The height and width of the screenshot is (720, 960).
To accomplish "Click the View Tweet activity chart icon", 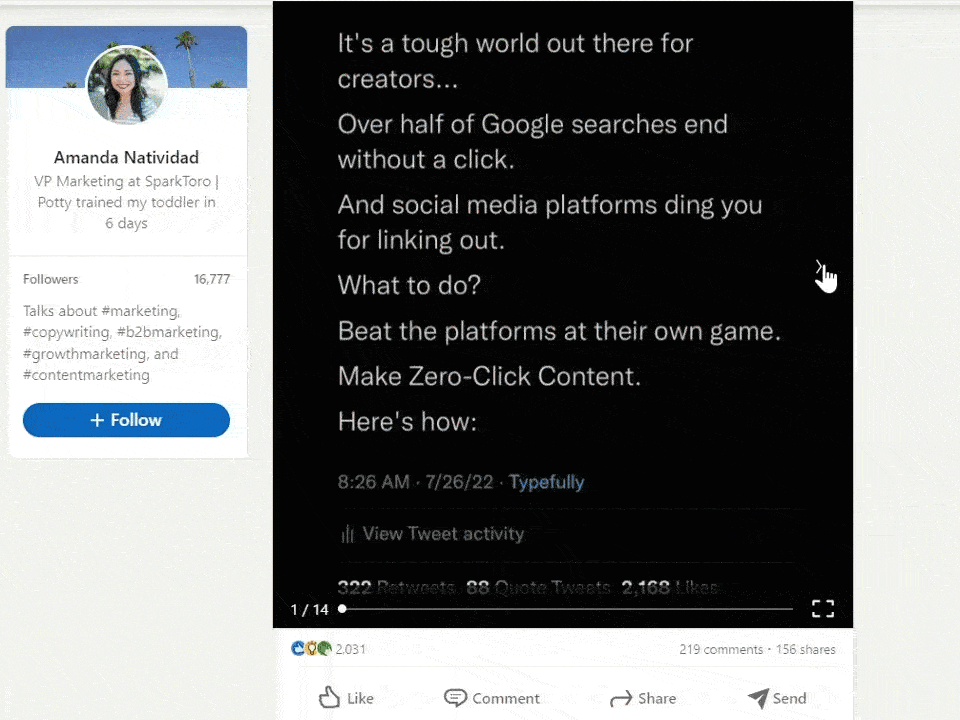I will tap(347, 534).
